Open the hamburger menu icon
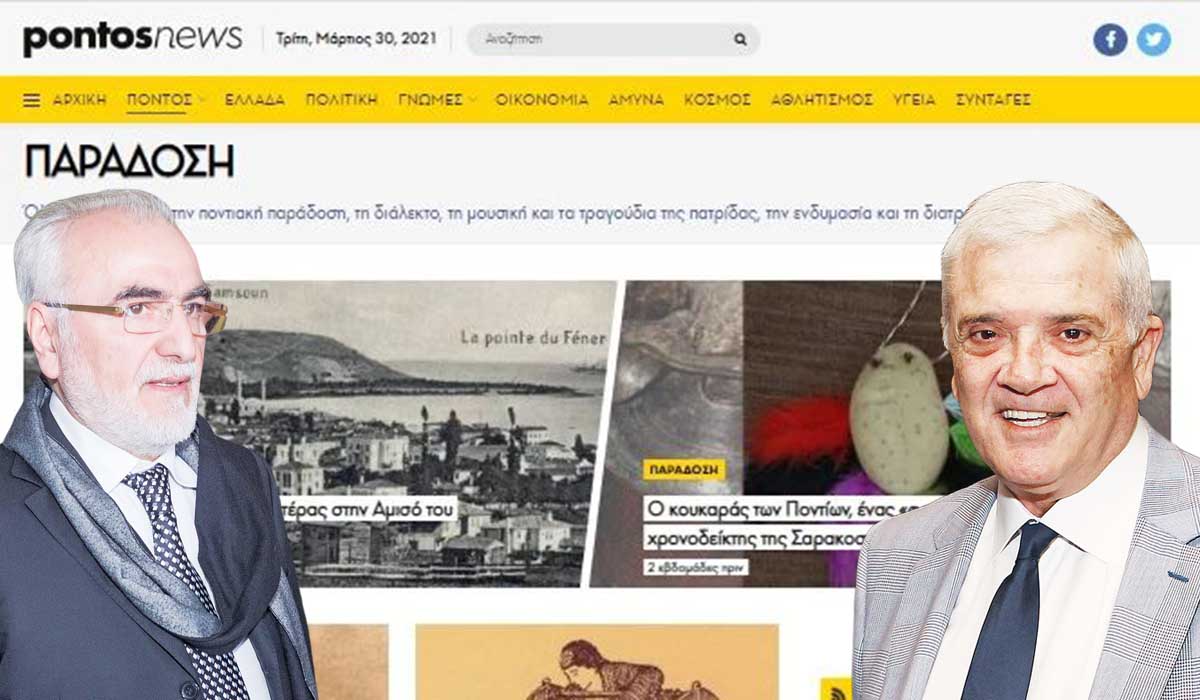This screenshot has height=700, width=1200. coord(32,100)
